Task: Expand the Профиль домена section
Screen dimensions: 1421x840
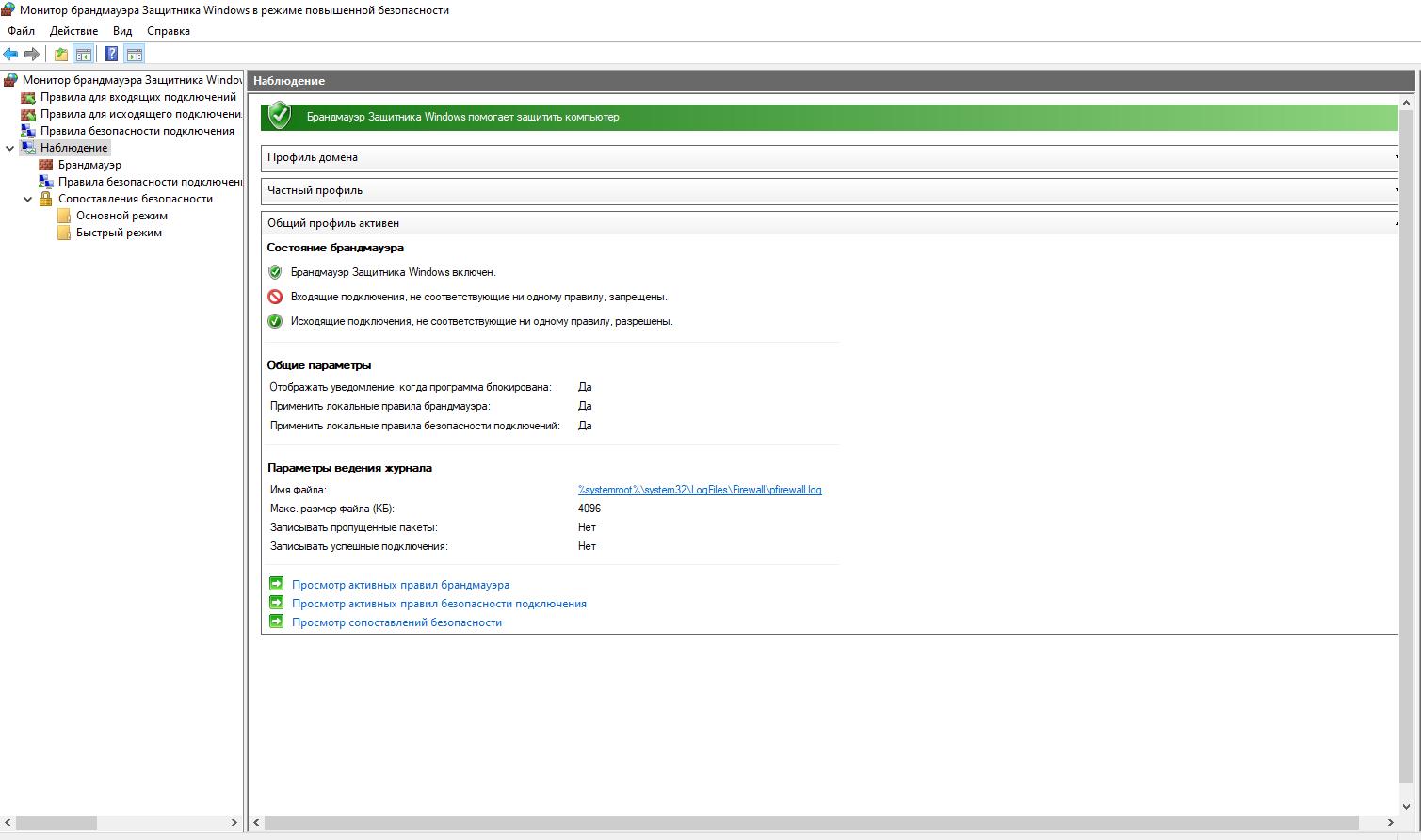Action: [x=829, y=157]
